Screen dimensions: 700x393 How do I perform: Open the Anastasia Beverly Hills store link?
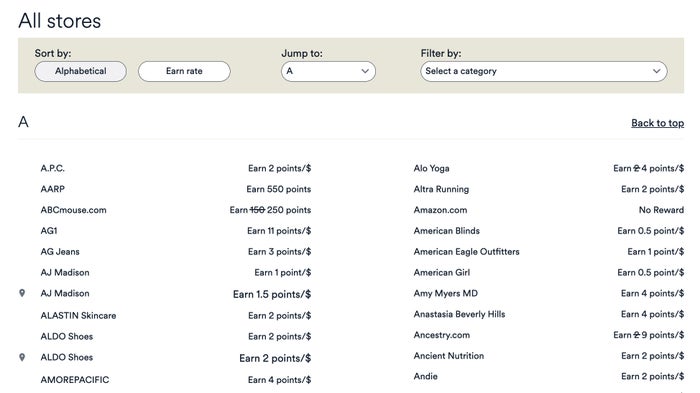tap(459, 314)
